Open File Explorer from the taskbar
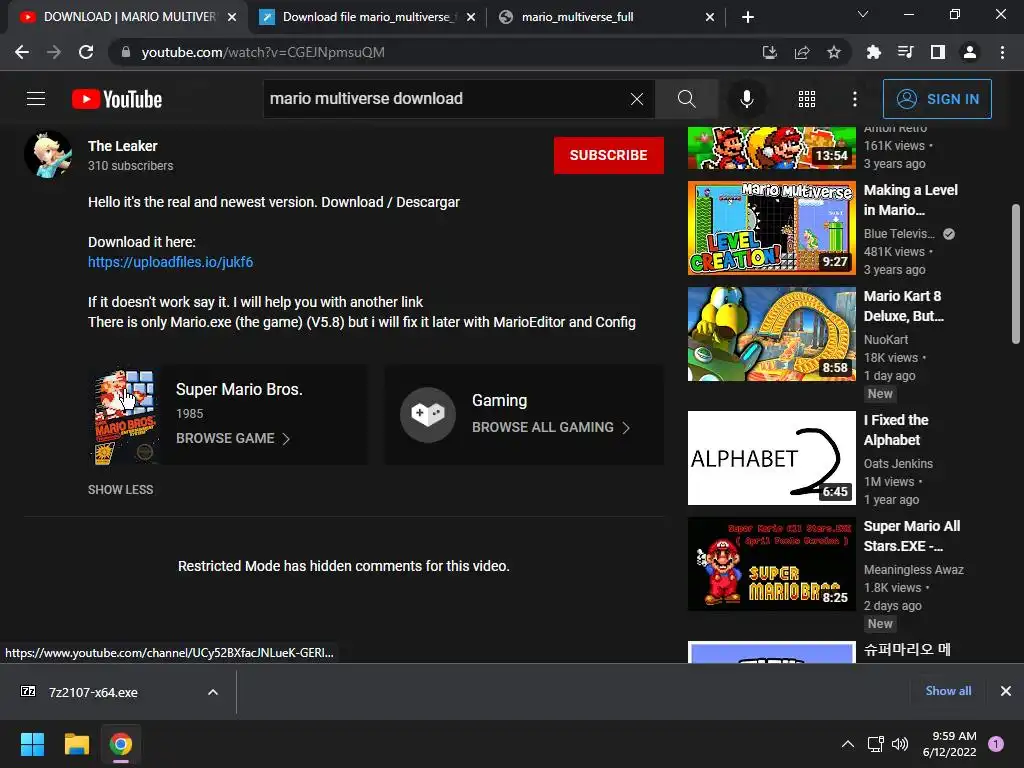Screen dimensions: 1024x768 tap(76, 744)
